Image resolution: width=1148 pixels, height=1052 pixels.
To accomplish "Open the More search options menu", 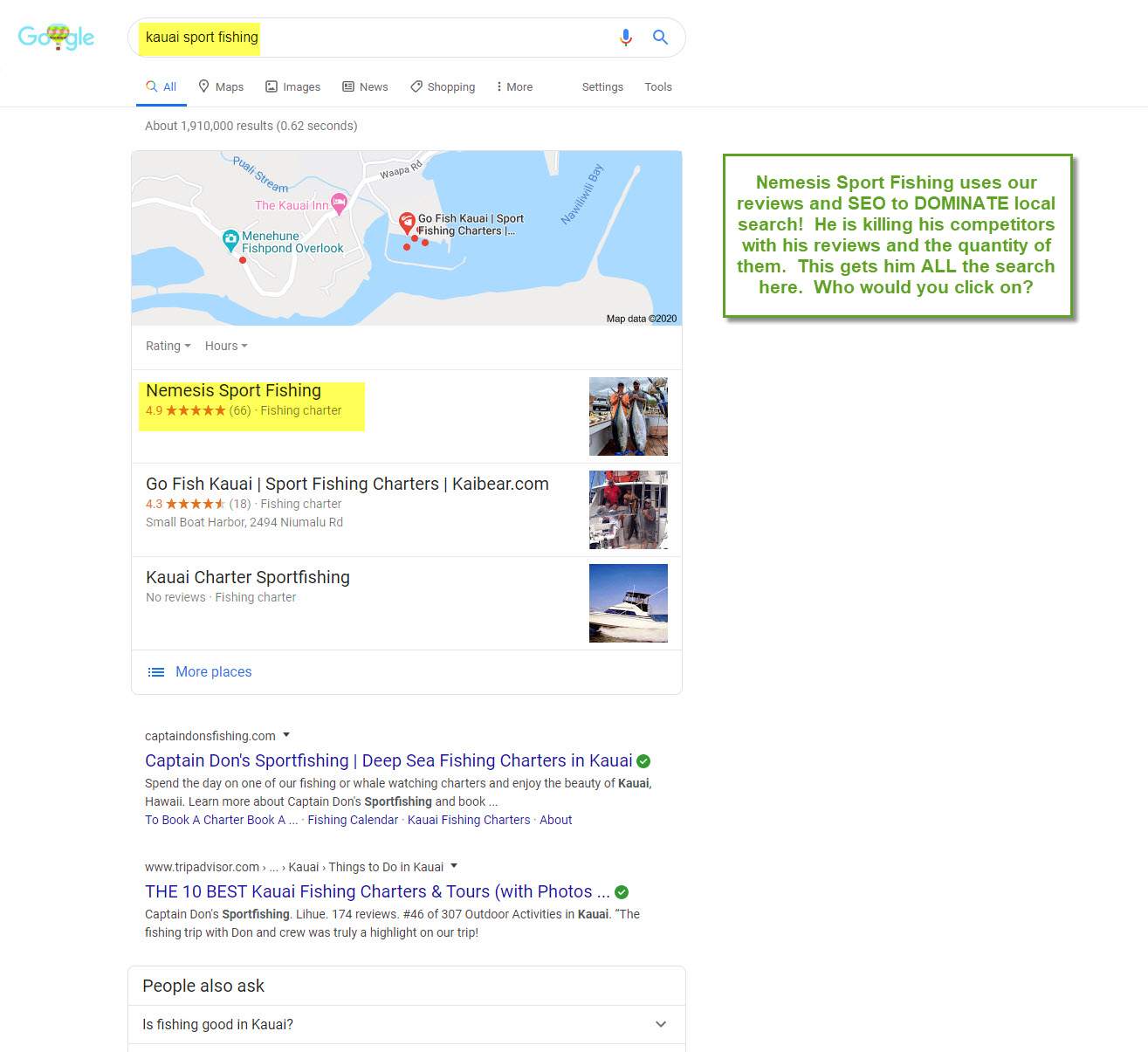I will [514, 86].
